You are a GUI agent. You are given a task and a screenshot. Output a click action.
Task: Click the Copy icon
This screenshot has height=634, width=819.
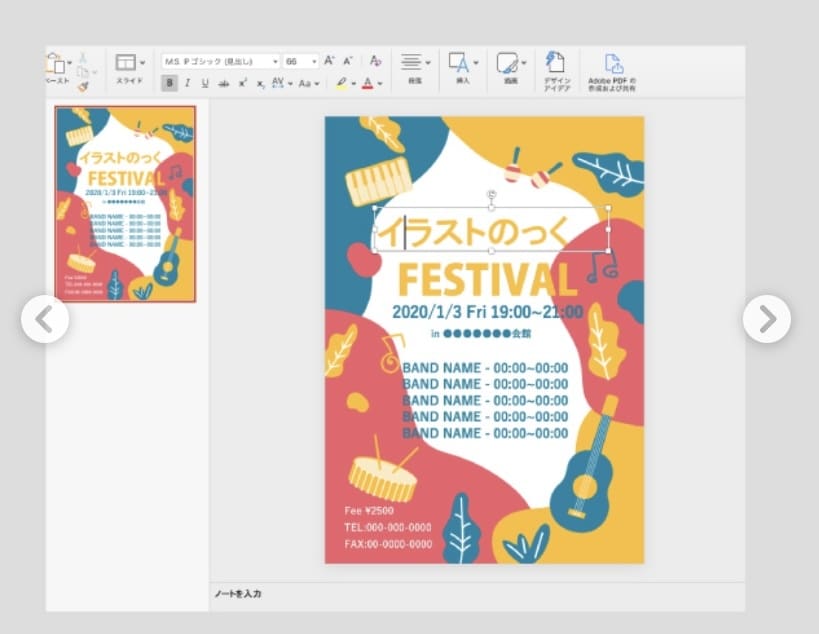(83, 72)
